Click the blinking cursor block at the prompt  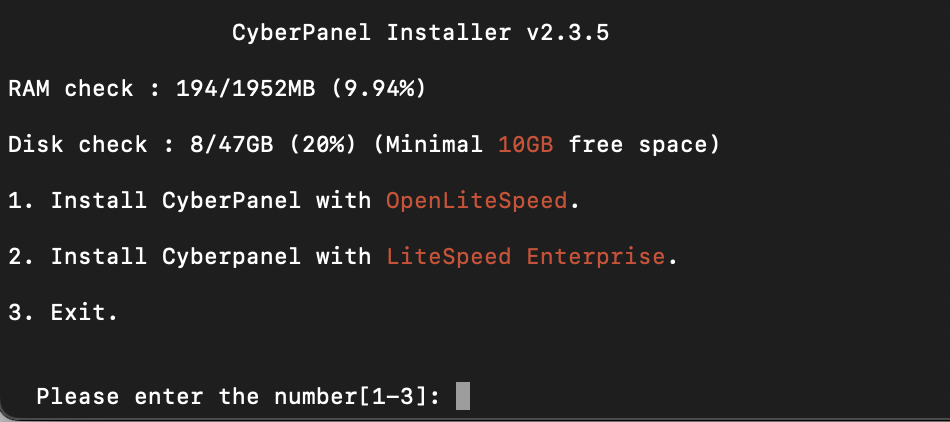click(463, 396)
